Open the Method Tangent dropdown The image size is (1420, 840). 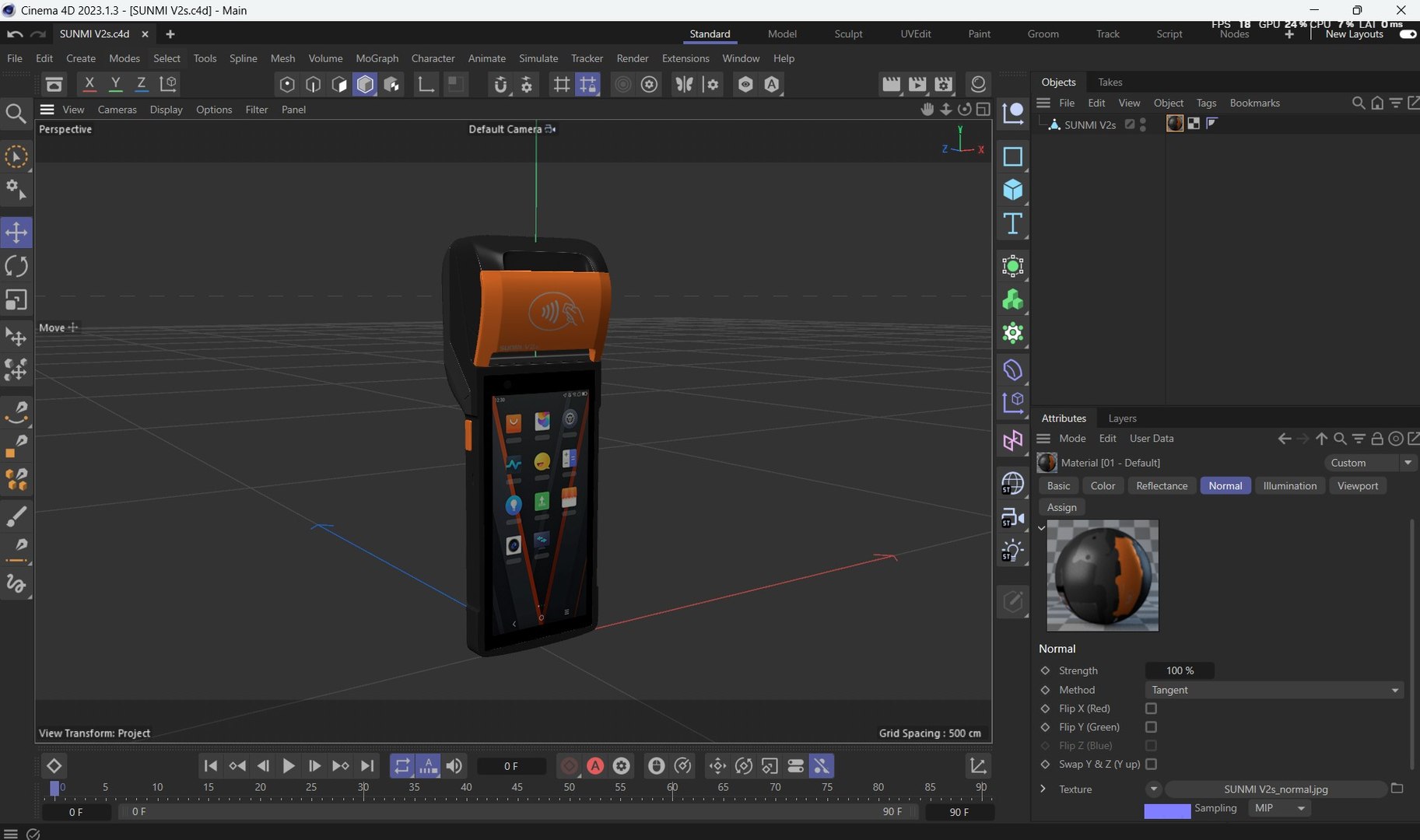(1274, 690)
